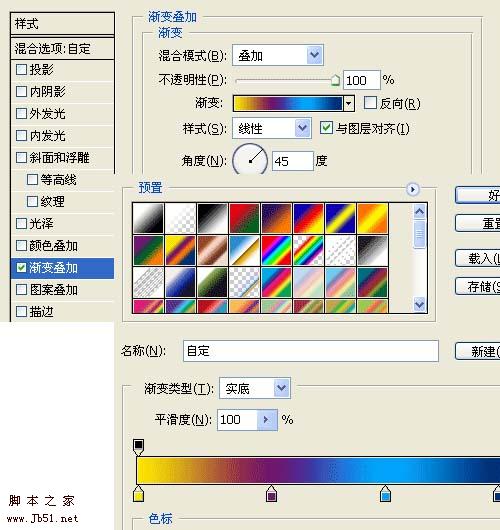The image size is (500, 530).
Task: Click the 好 OK button
Action: (x=478, y=195)
